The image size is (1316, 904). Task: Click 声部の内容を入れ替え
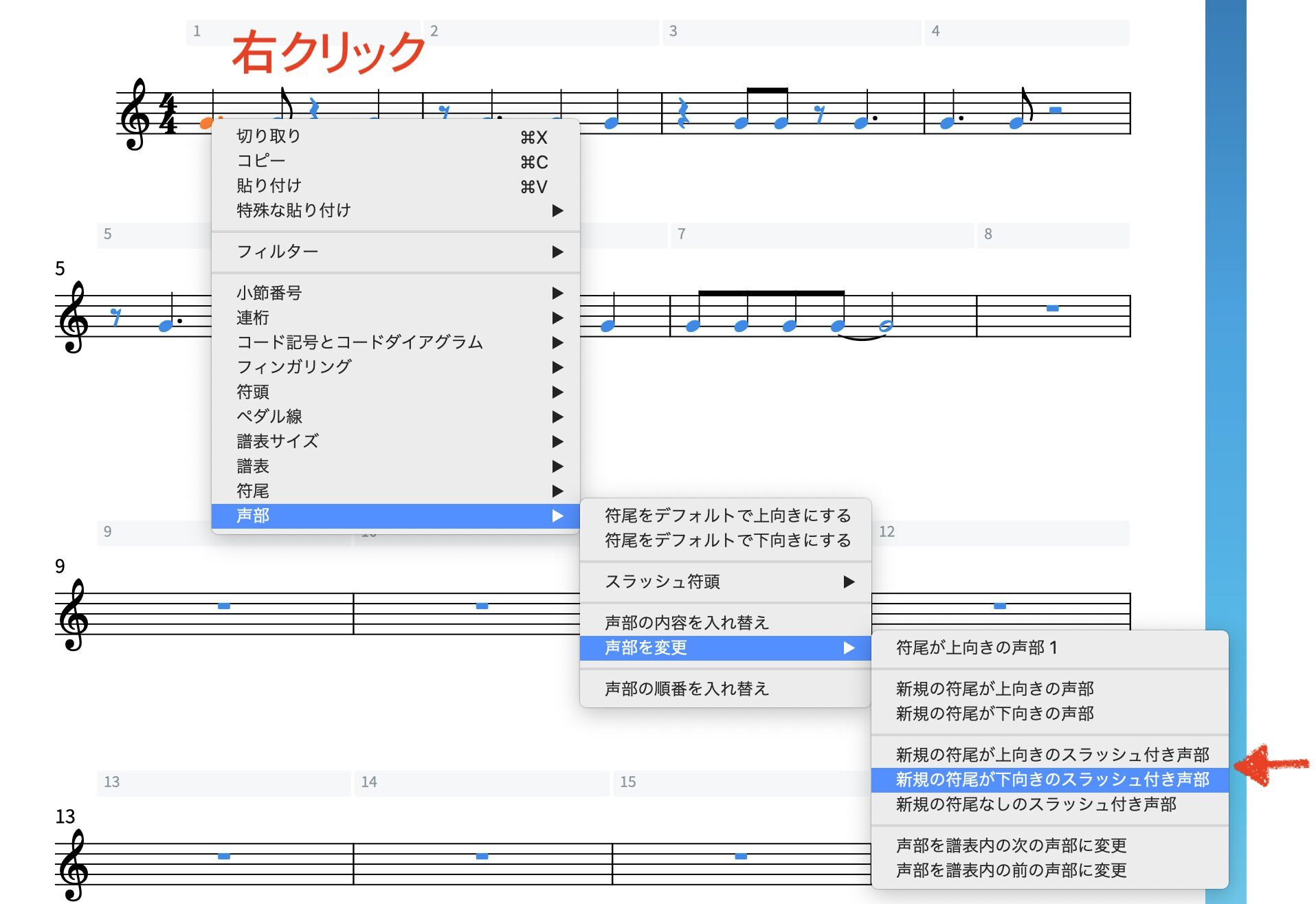pyautogui.click(x=687, y=623)
